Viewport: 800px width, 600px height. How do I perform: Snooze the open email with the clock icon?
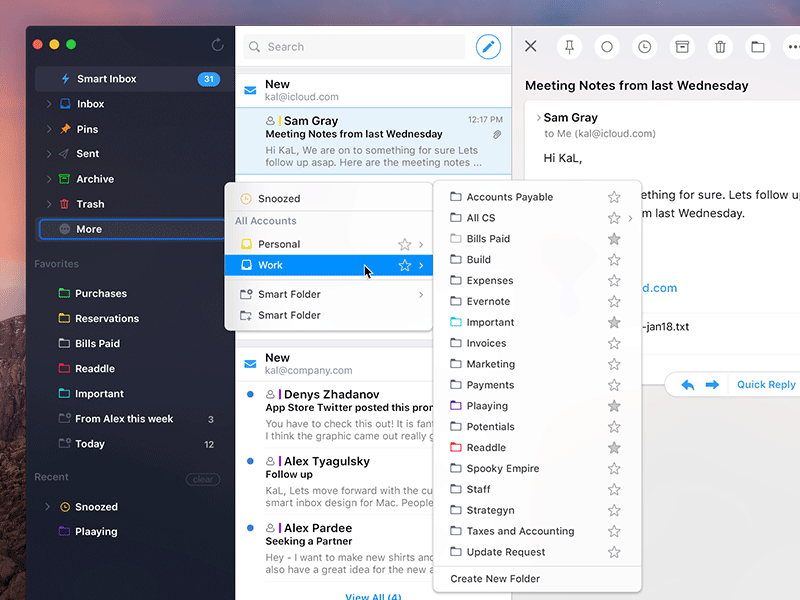pos(644,46)
